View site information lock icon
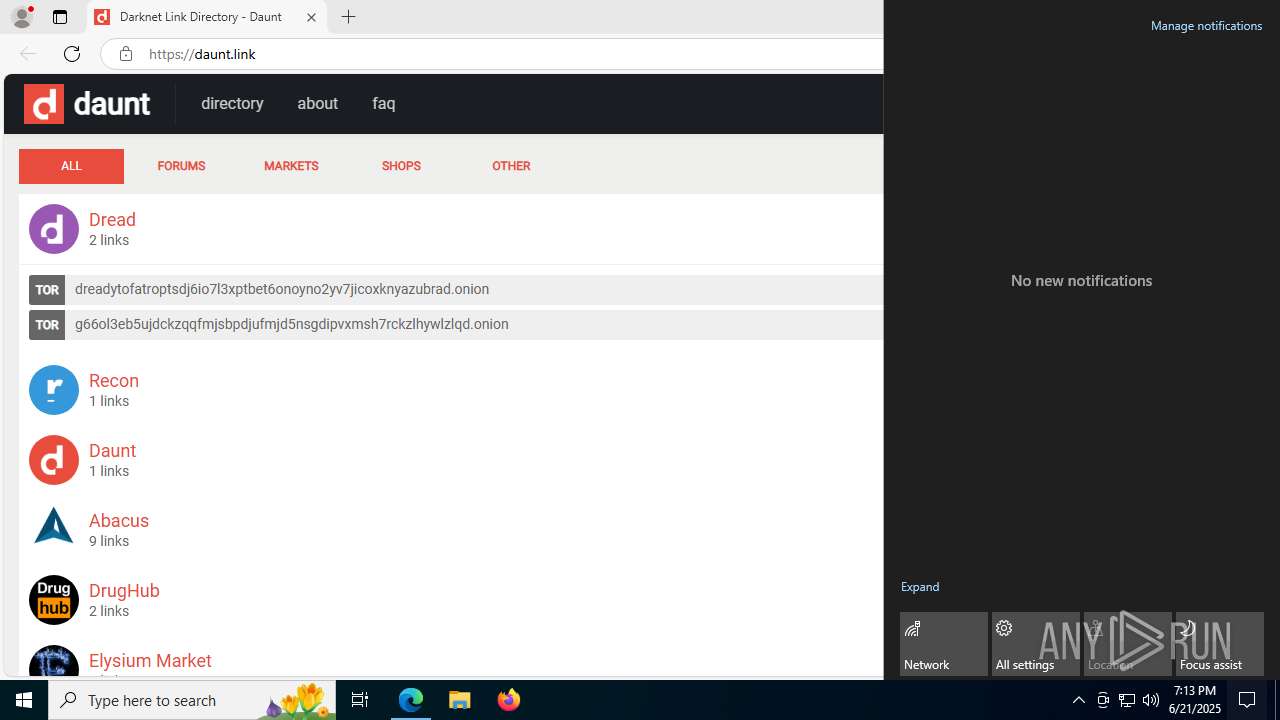This screenshot has width=1280, height=720. click(x=125, y=54)
